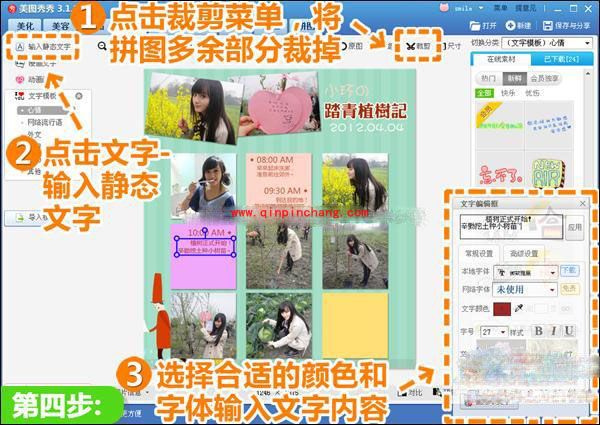Click the 应用 apply button
Screen dimensions: 600x425
(574, 227)
